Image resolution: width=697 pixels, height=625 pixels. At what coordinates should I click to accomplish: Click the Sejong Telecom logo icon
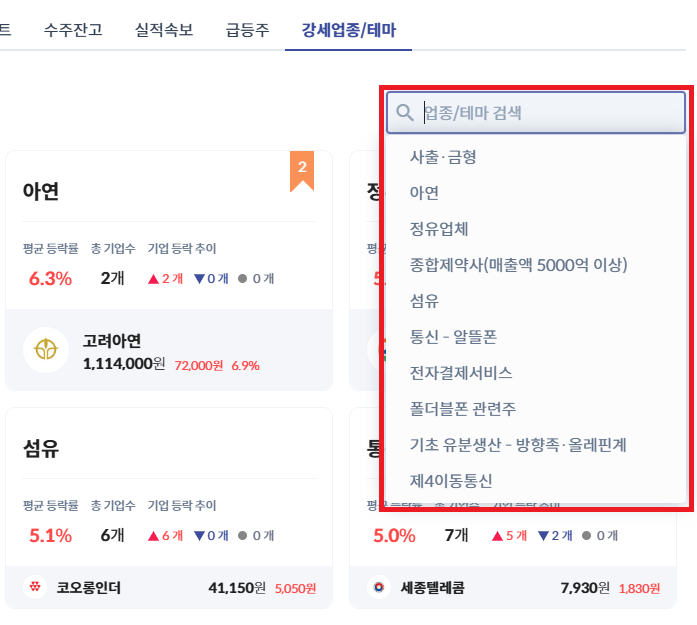pyautogui.click(x=379, y=588)
